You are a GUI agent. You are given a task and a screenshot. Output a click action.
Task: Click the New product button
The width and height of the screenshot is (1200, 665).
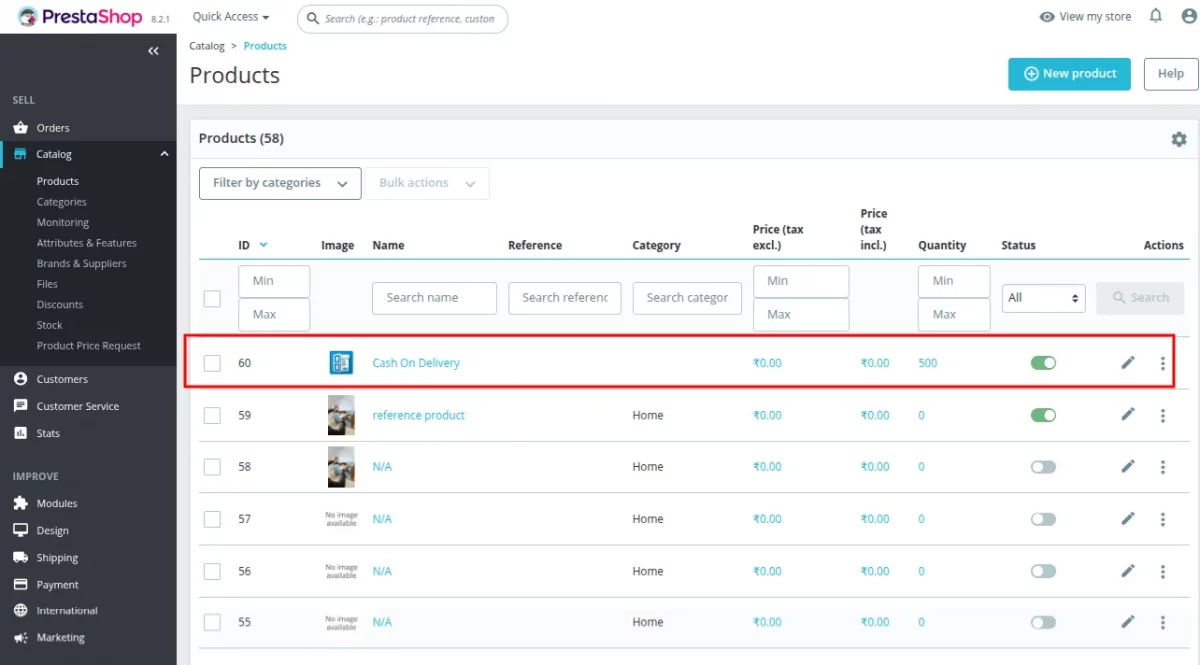(1069, 74)
